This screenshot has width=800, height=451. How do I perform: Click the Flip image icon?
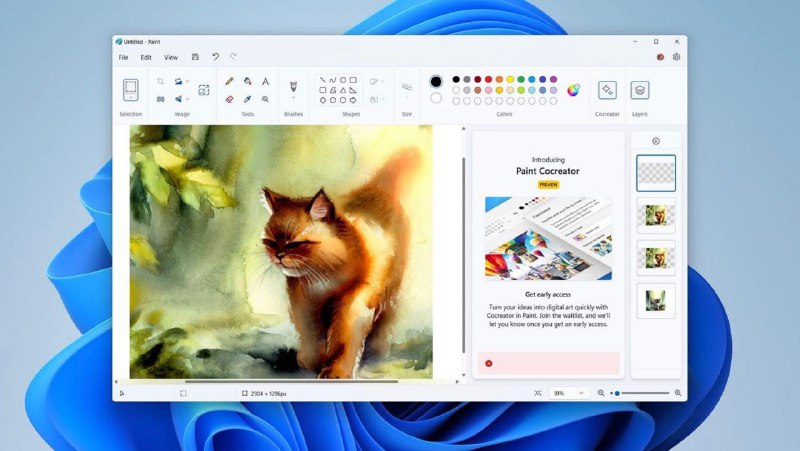tap(179, 99)
